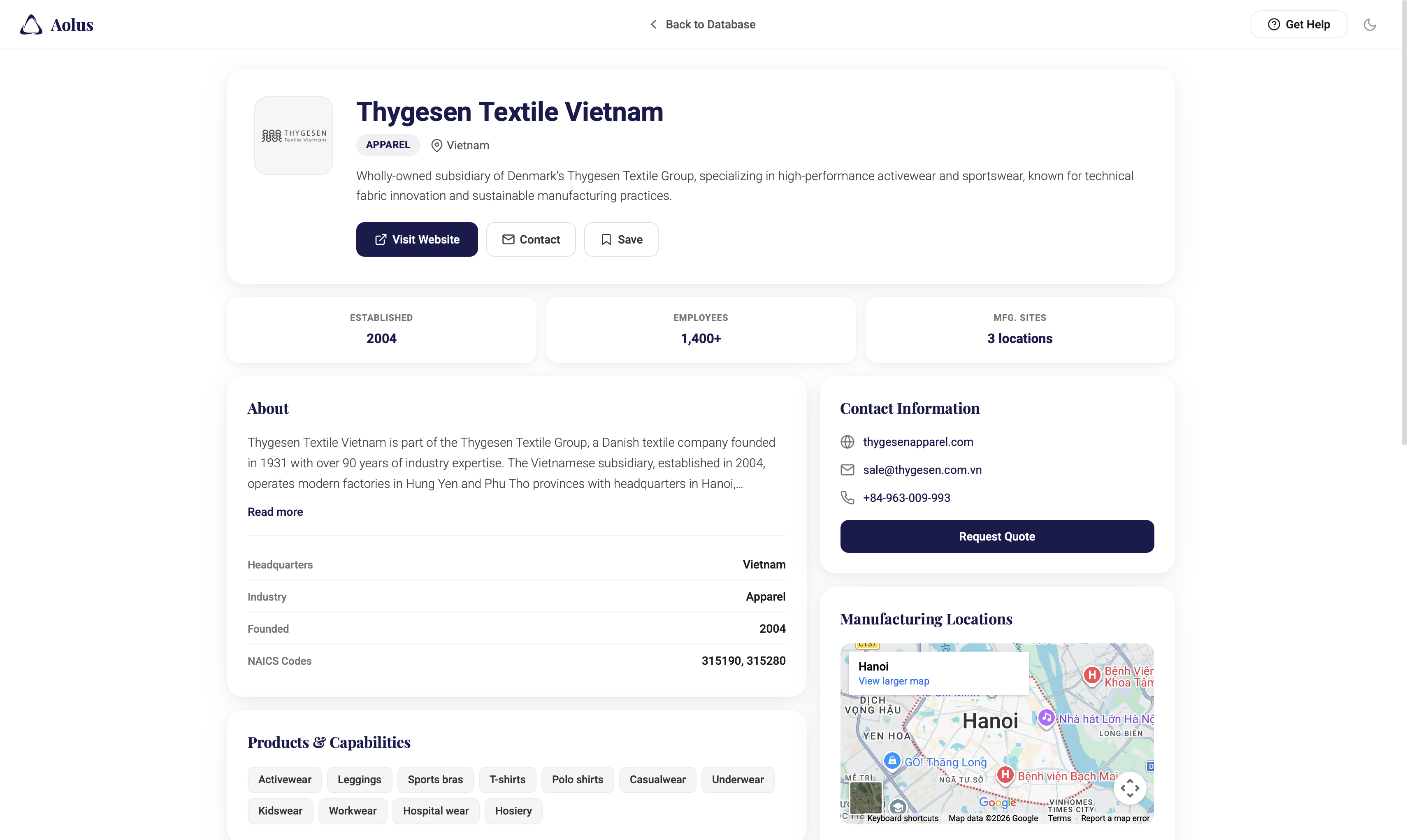The height and width of the screenshot is (840, 1407).
Task: Go back using Back to Database chevron
Action: tap(653, 24)
